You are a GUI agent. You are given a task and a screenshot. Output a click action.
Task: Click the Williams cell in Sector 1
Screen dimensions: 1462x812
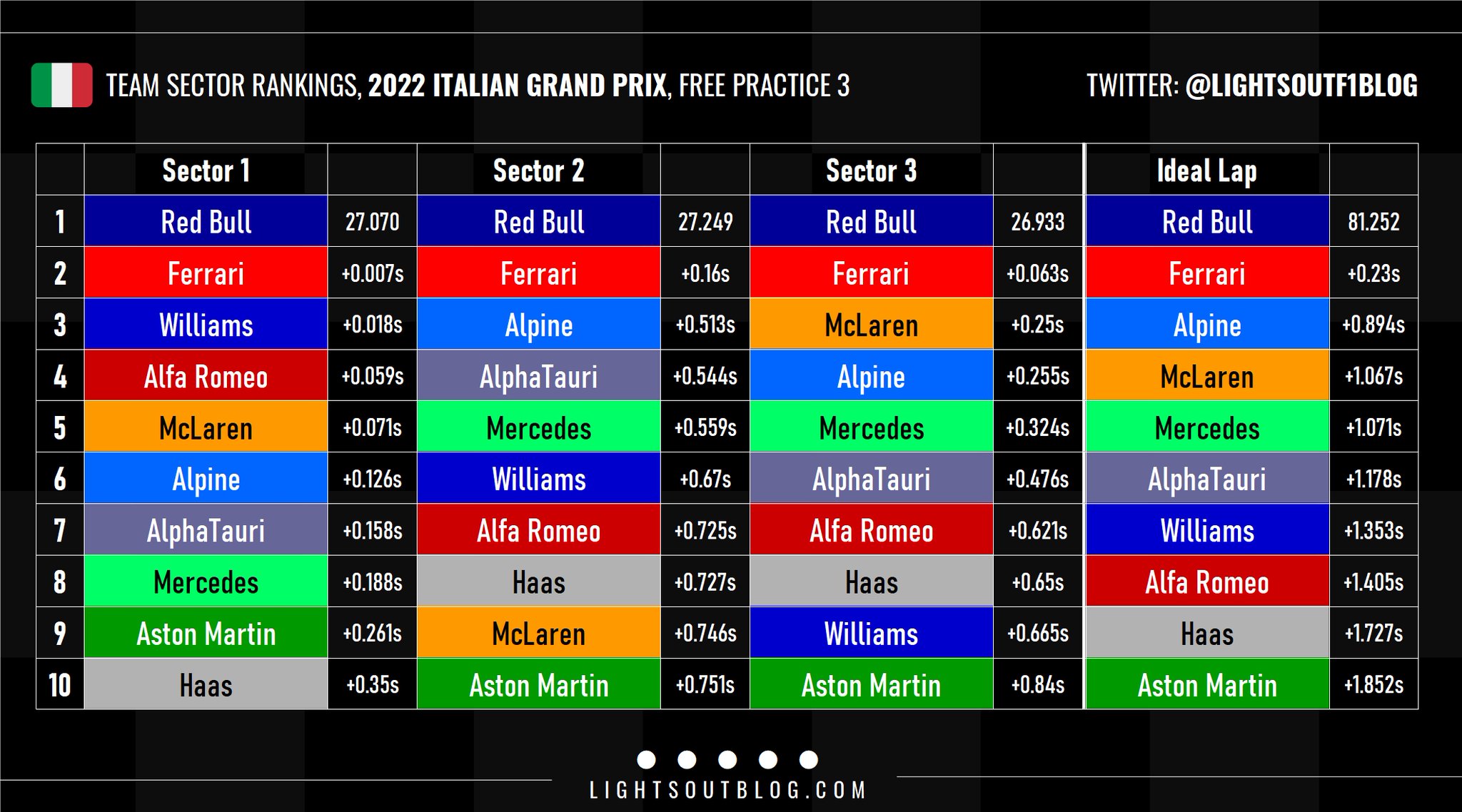[x=206, y=325]
